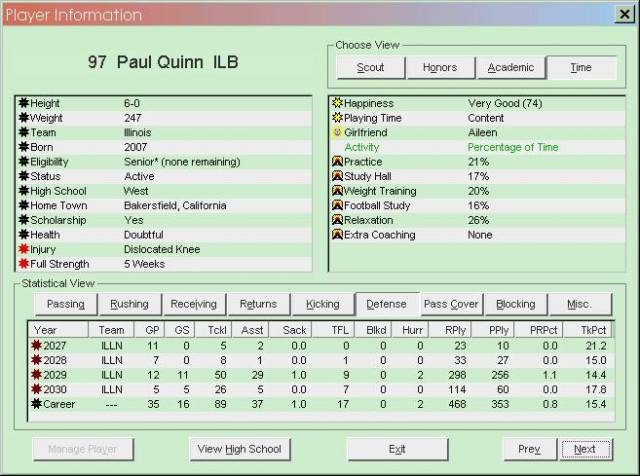Open the Receiving statistics tab
The height and width of the screenshot is (476, 640).
(194, 304)
